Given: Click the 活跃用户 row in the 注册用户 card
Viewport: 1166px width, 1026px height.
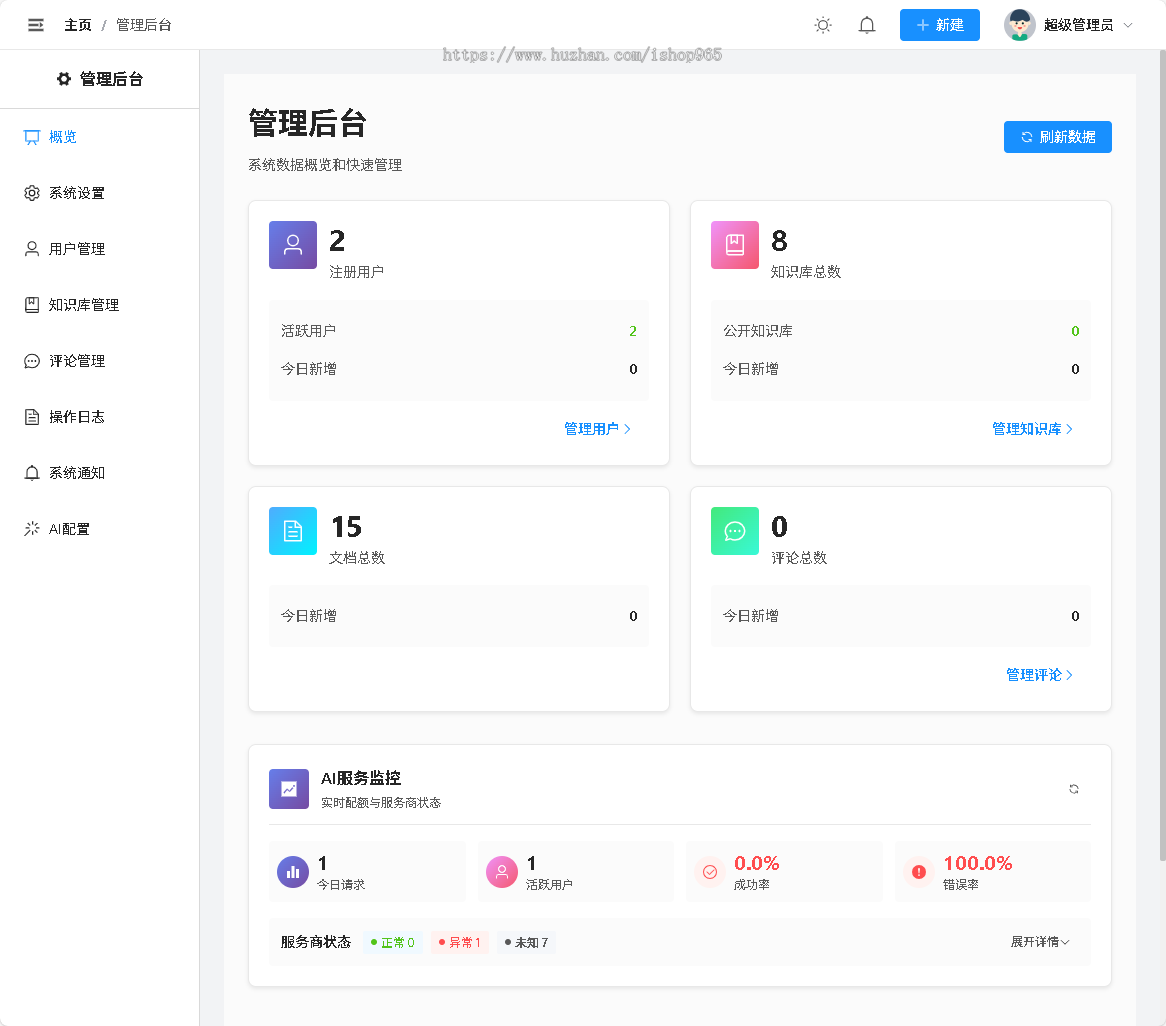Looking at the screenshot, I should pyautogui.click(x=459, y=331).
